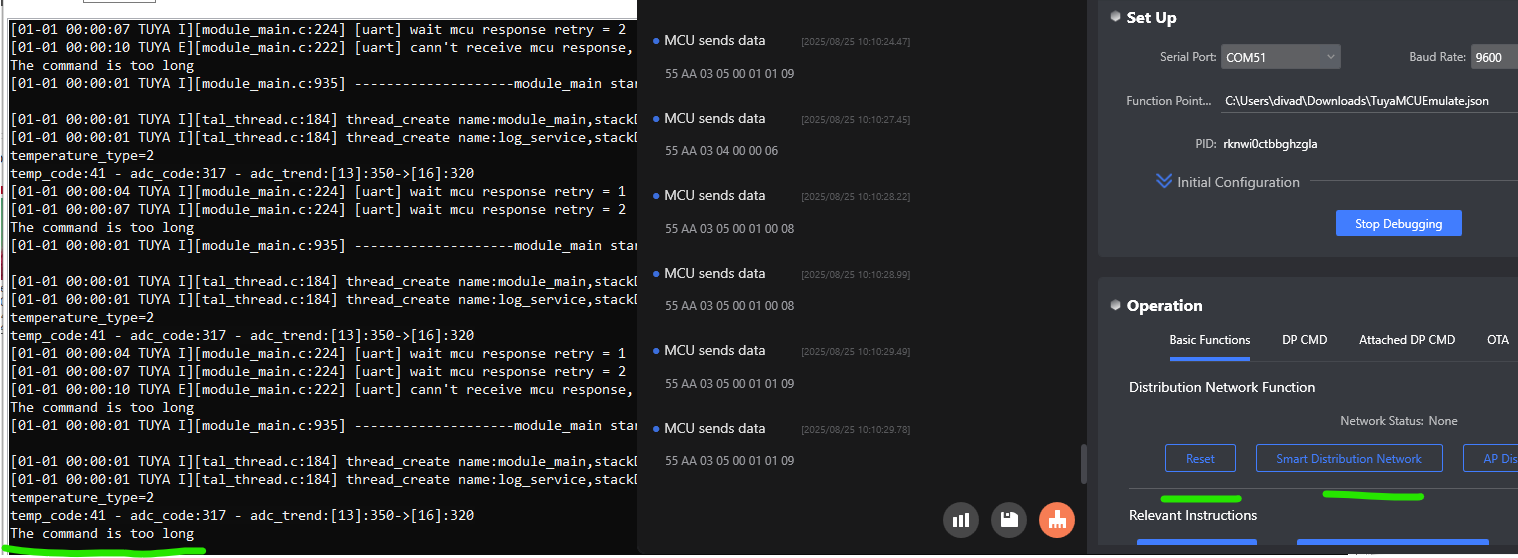Switch to the Basic Functions tab
This screenshot has height=558, width=1518.
tap(1209, 340)
